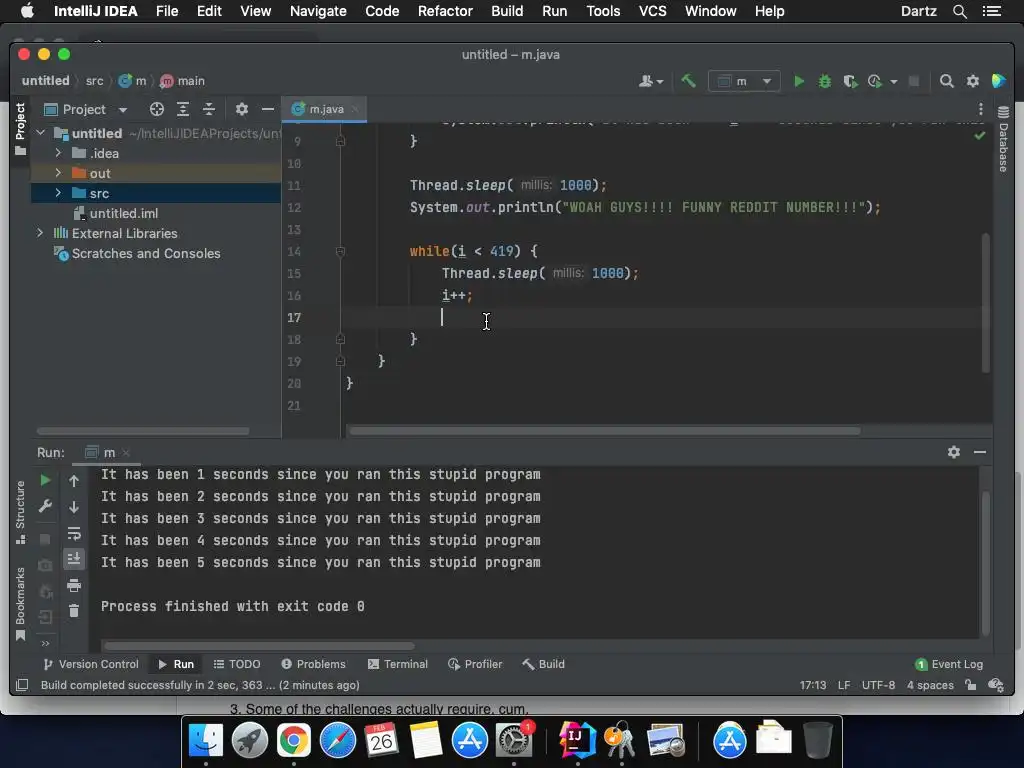
Task: Open the macOS Spotlight search in the menu bar
Action: pyautogui.click(x=959, y=11)
